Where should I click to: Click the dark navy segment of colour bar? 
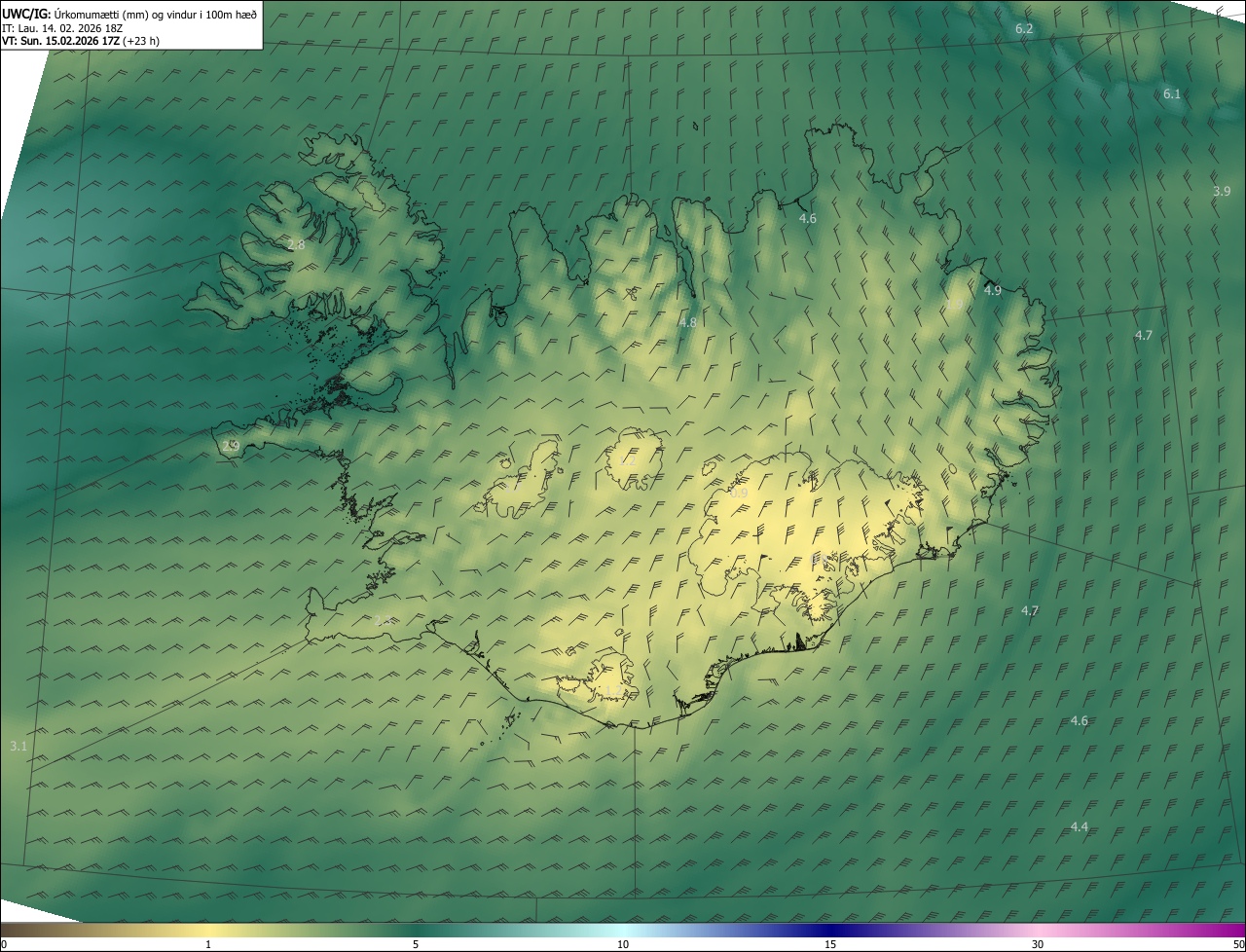pyautogui.click(x=830, y=930)
